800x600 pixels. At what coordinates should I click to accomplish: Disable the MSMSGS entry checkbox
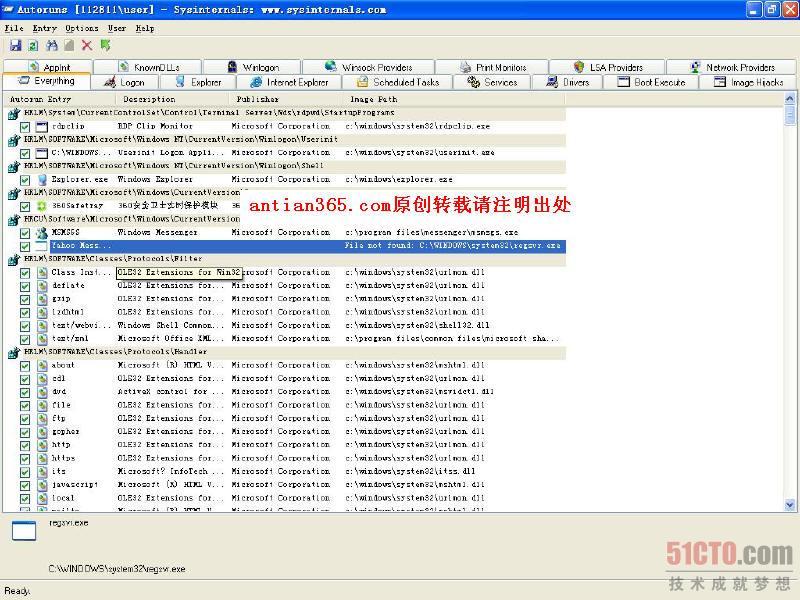click(x=24, y=233)
